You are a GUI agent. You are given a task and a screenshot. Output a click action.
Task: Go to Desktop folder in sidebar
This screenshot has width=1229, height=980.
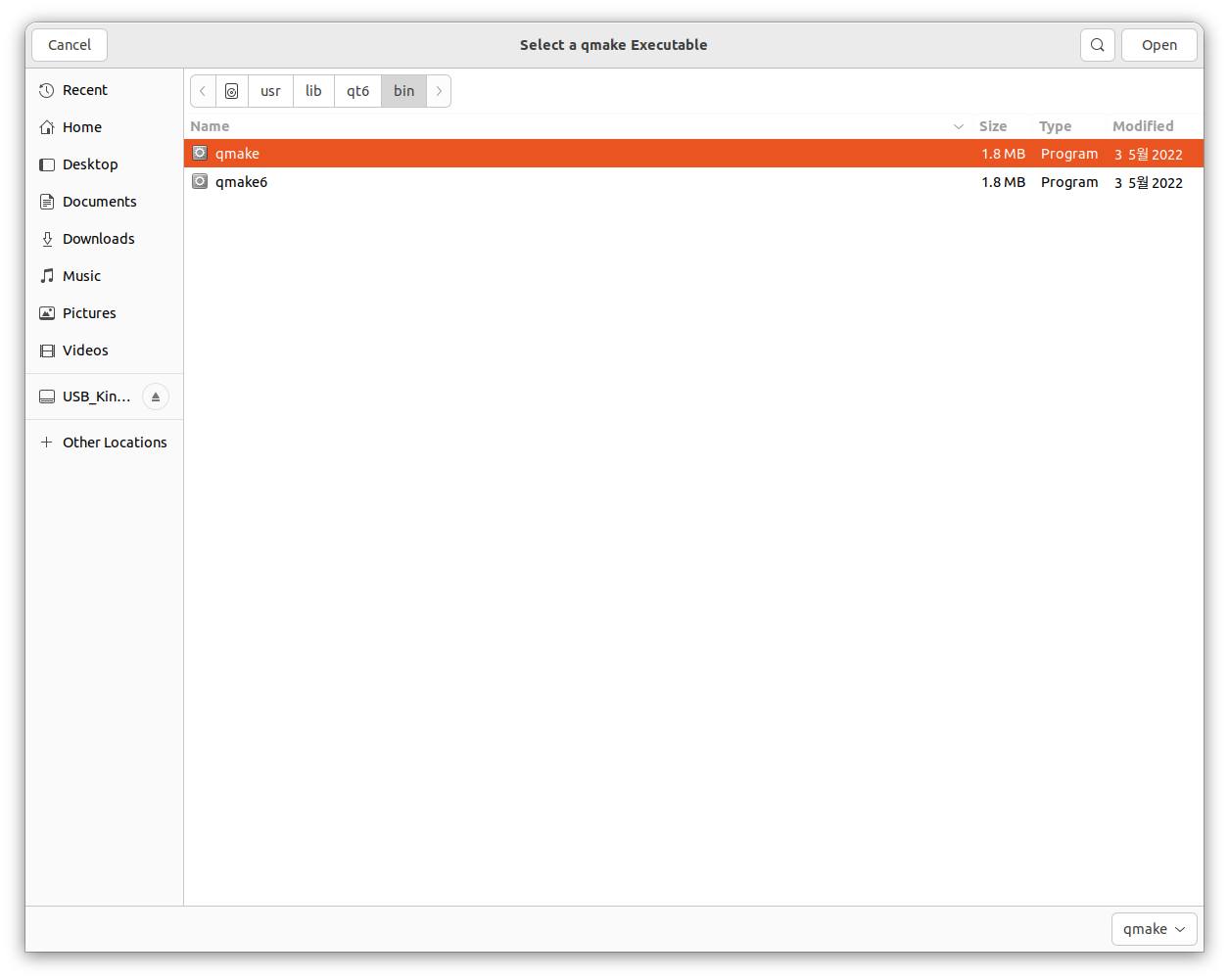click(x=104, y=164)
